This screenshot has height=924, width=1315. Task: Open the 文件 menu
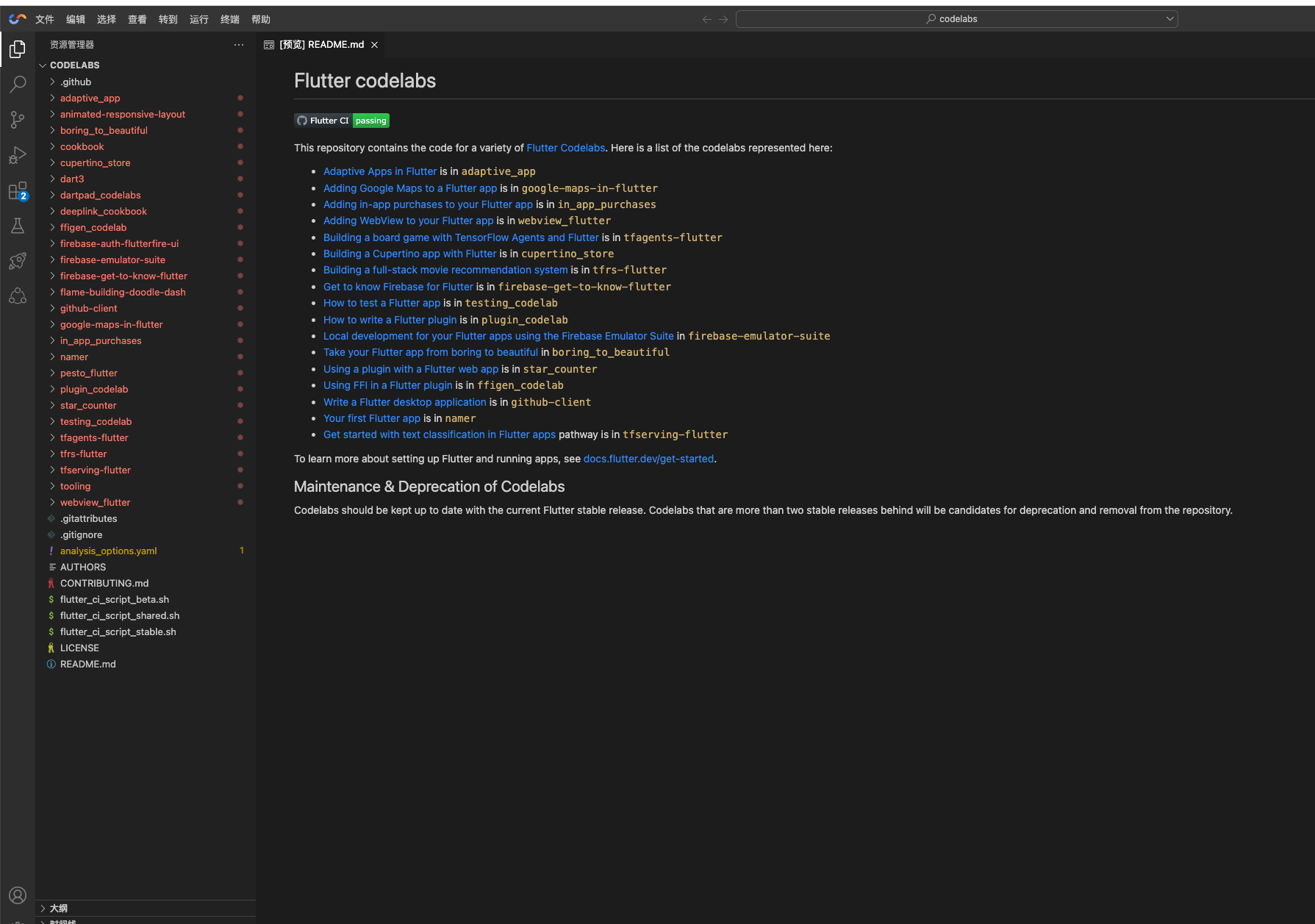point(45,19)
